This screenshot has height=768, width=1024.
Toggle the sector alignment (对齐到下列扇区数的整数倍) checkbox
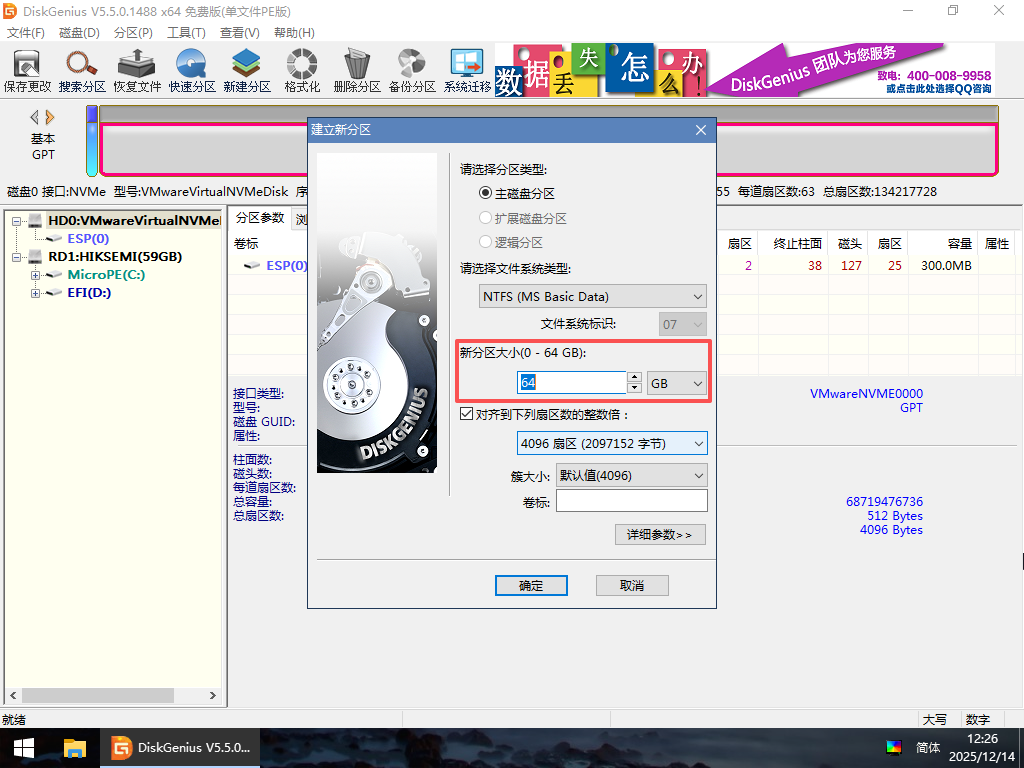coord(466,414)
